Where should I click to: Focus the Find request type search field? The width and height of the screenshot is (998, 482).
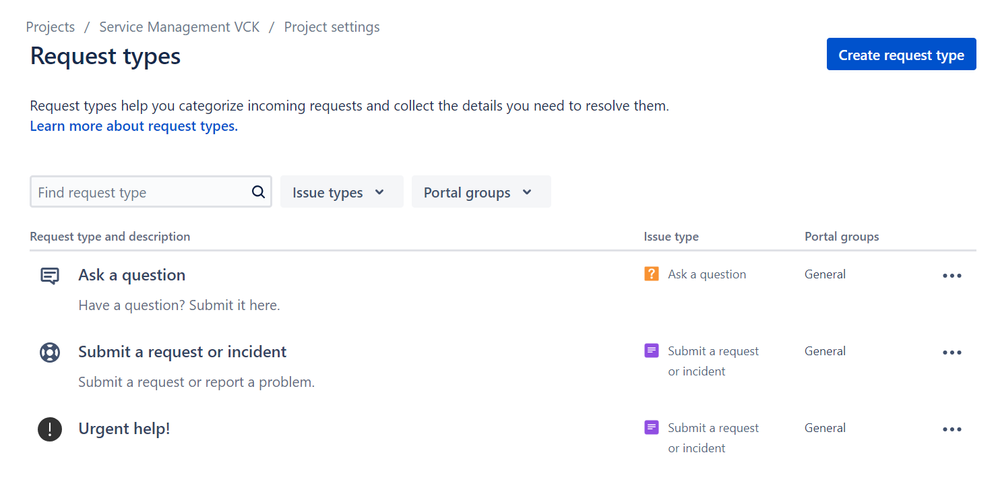pyautogui.click(x=151, y=192)
